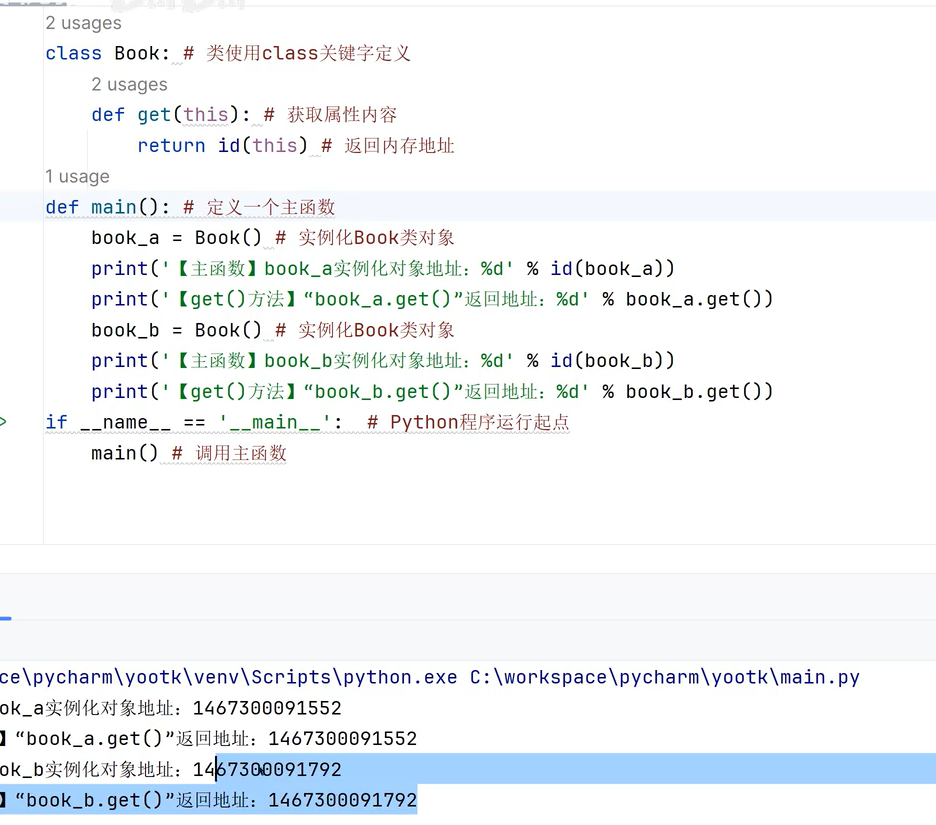936x825 pixels.
Task: Click the print line ending with "book_a.get())"
Action: [432, 299]
